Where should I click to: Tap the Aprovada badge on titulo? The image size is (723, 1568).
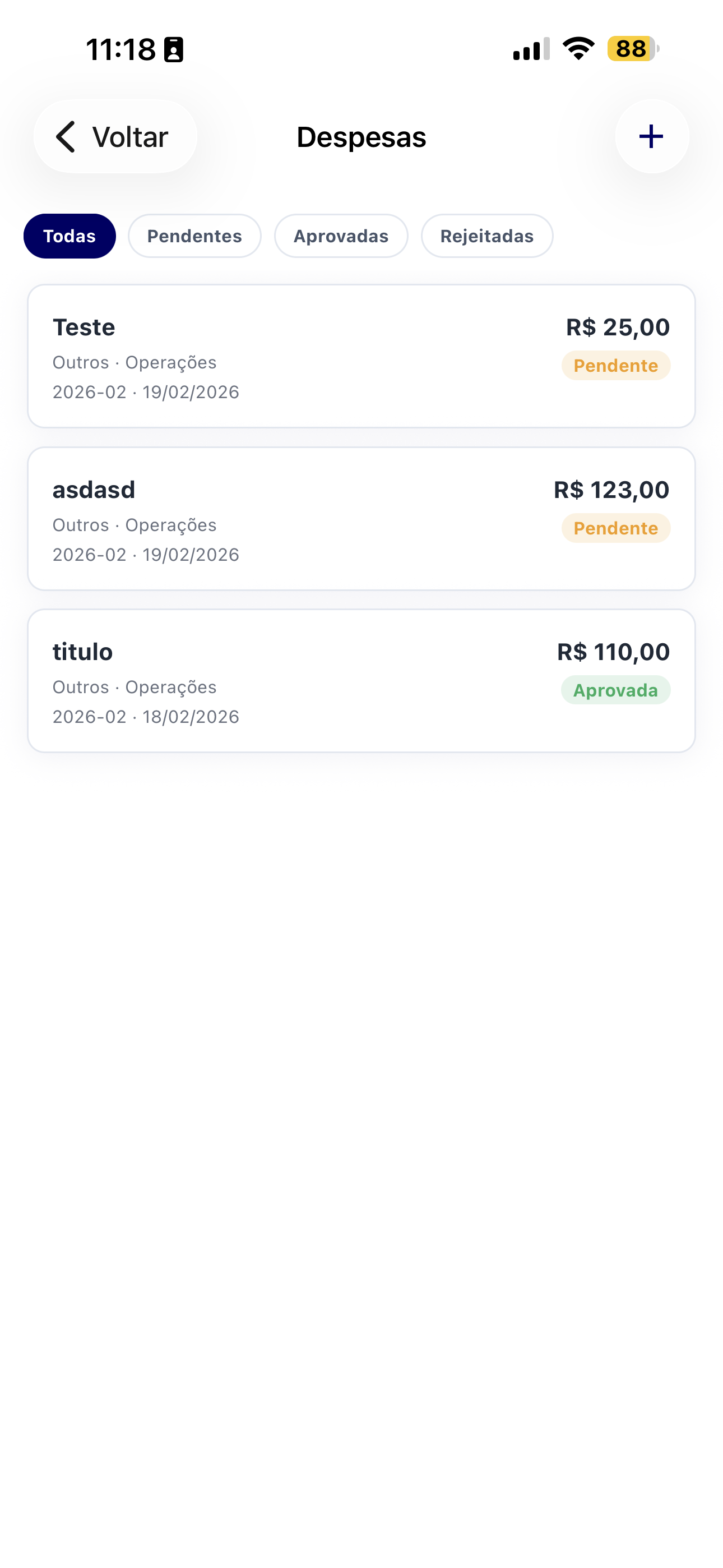click(616, 690)
